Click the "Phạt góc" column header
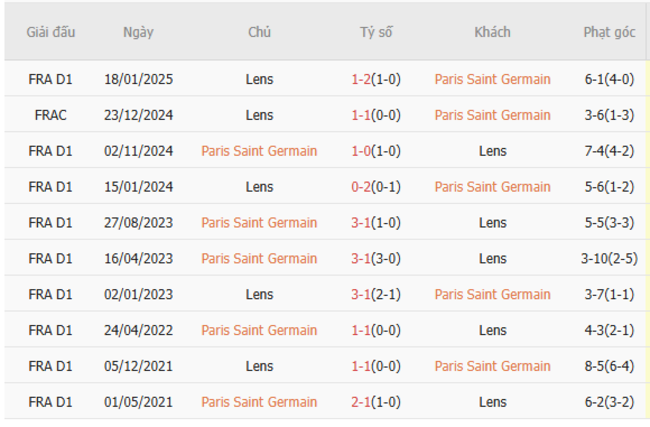This screenshot has width=650, height=427. point(609,32)
